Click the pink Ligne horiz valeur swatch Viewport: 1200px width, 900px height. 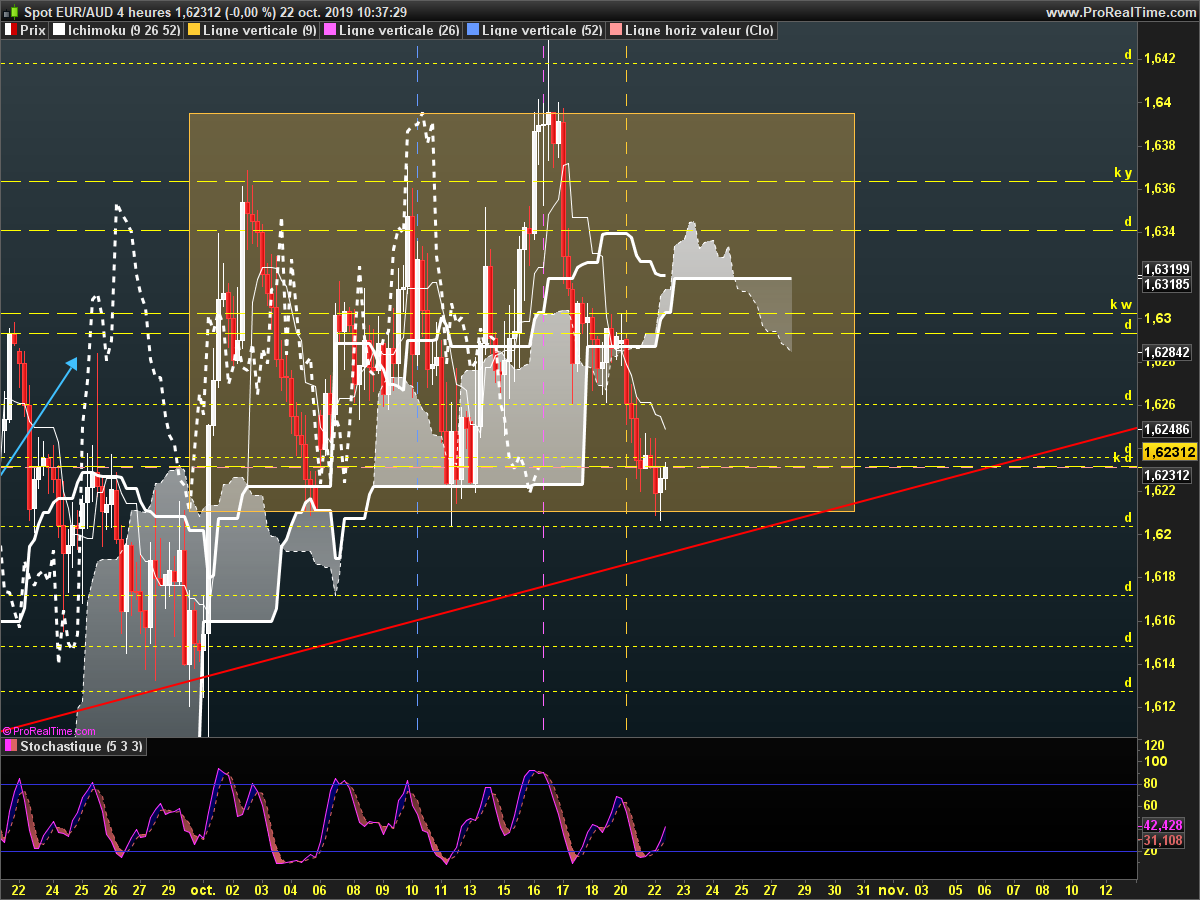[x=616, y=30]
